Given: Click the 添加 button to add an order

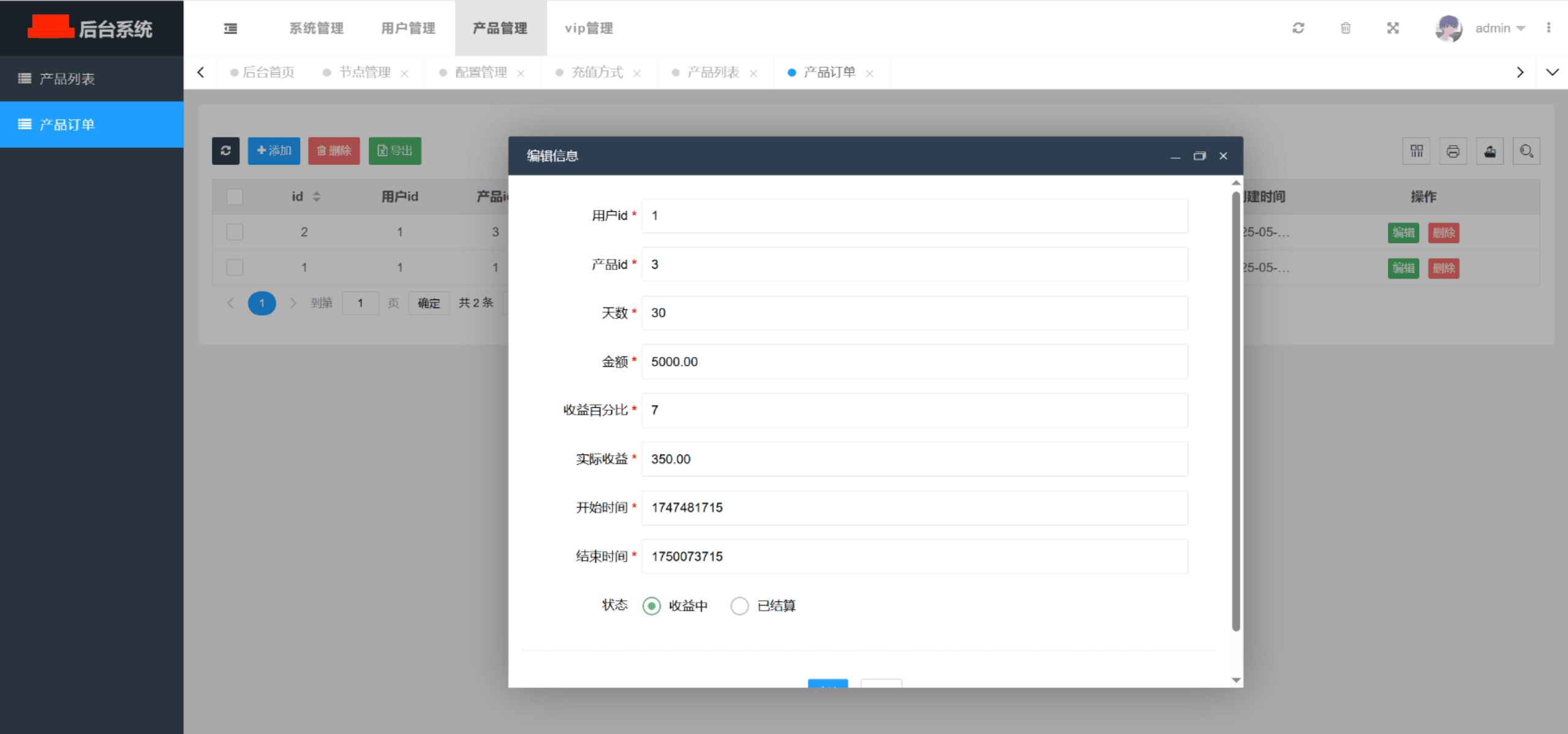Looking at the screenshot, I should click(x=274, y=151).
